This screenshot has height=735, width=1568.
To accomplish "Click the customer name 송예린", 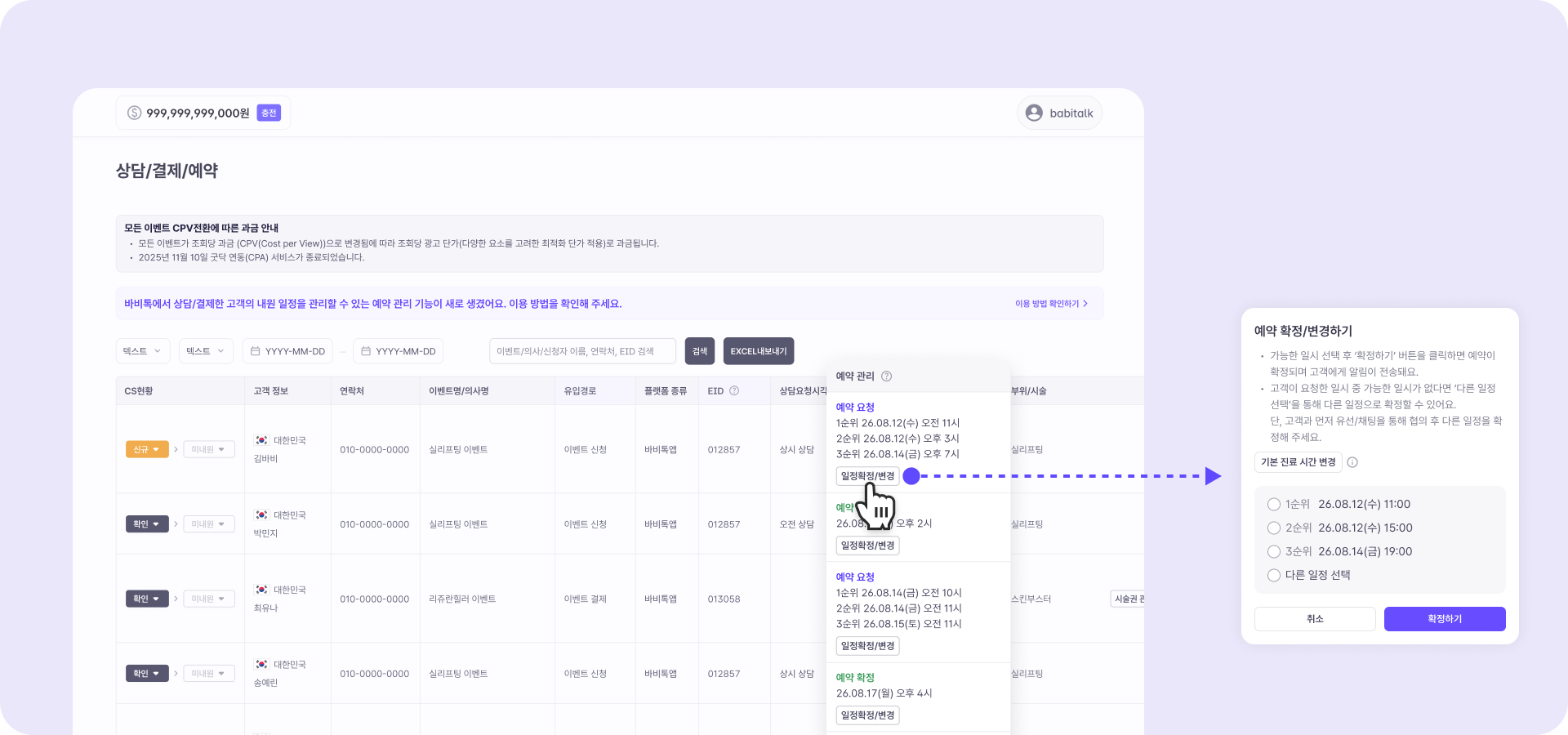I will click(265, 683).
